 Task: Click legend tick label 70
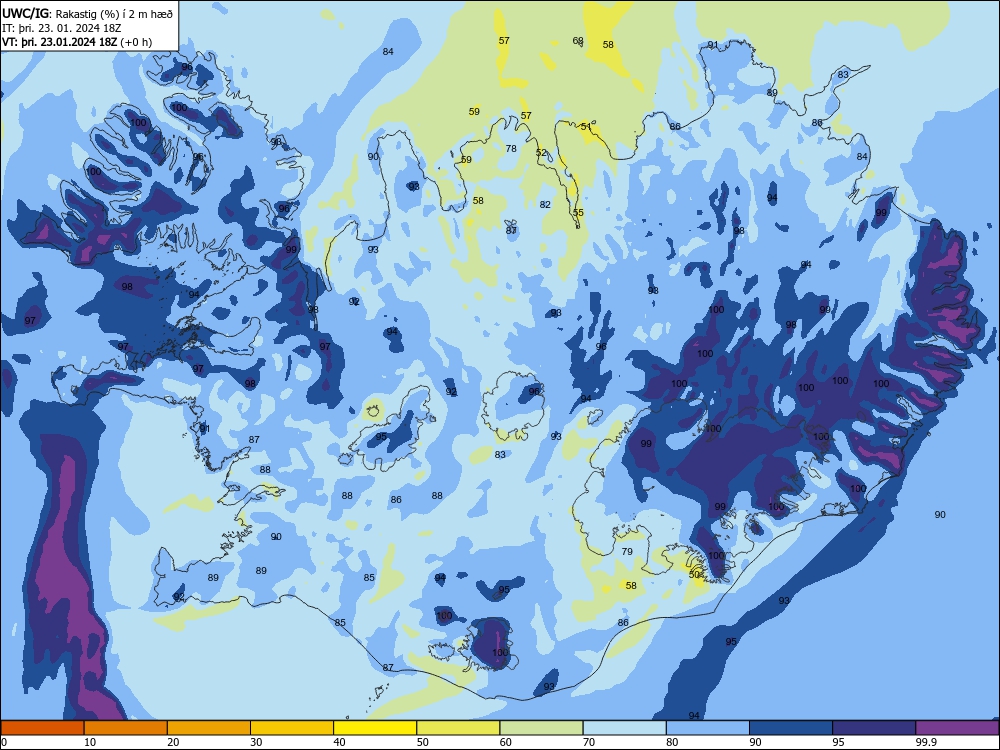tap(589, 742)
